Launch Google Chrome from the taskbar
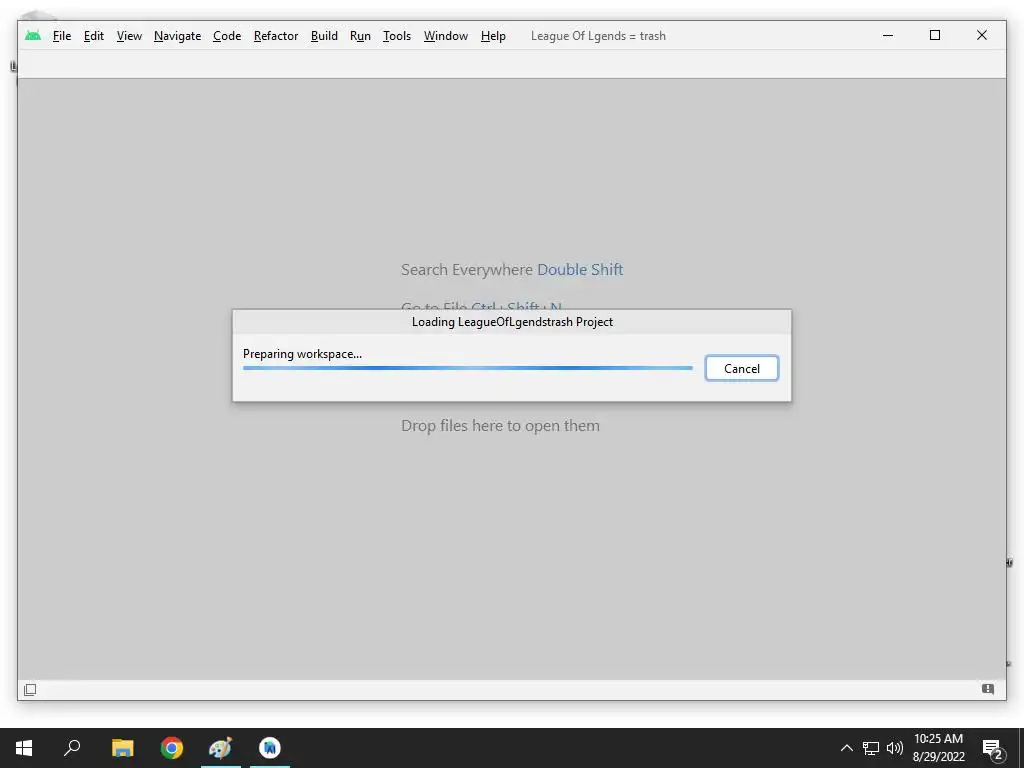 tap(172, 748)
